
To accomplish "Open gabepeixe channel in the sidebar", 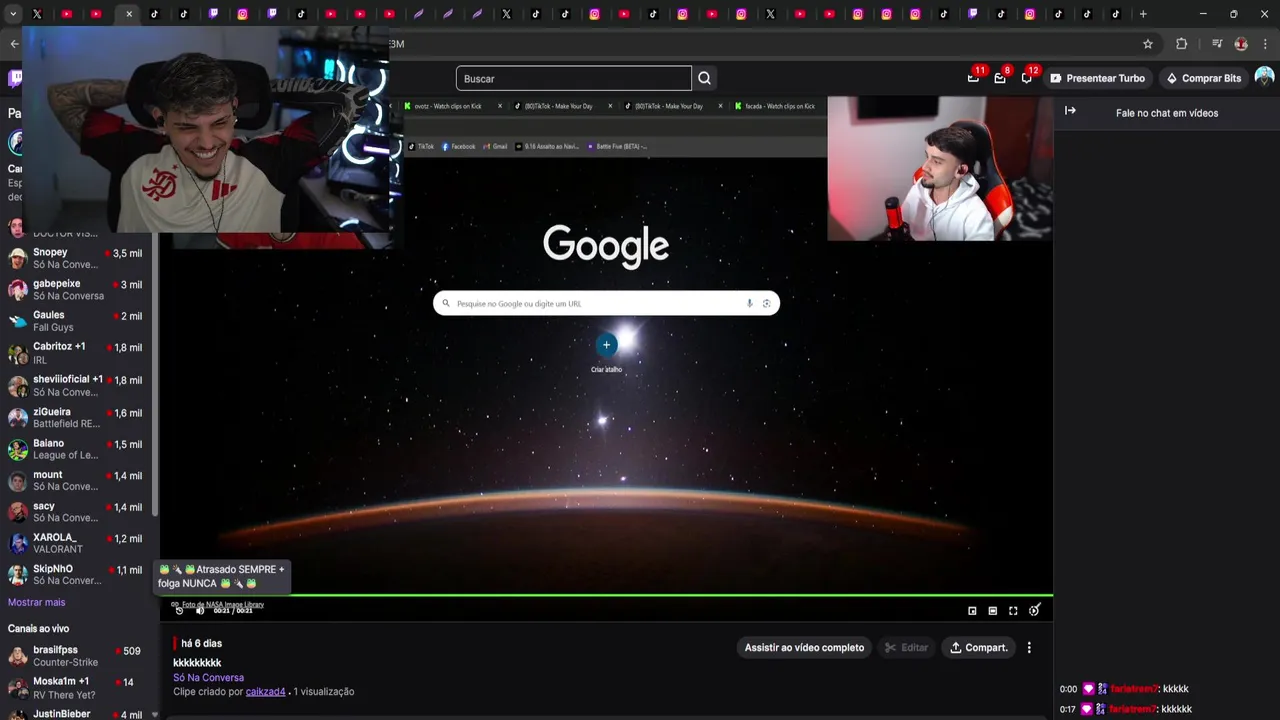I will 78,289.
